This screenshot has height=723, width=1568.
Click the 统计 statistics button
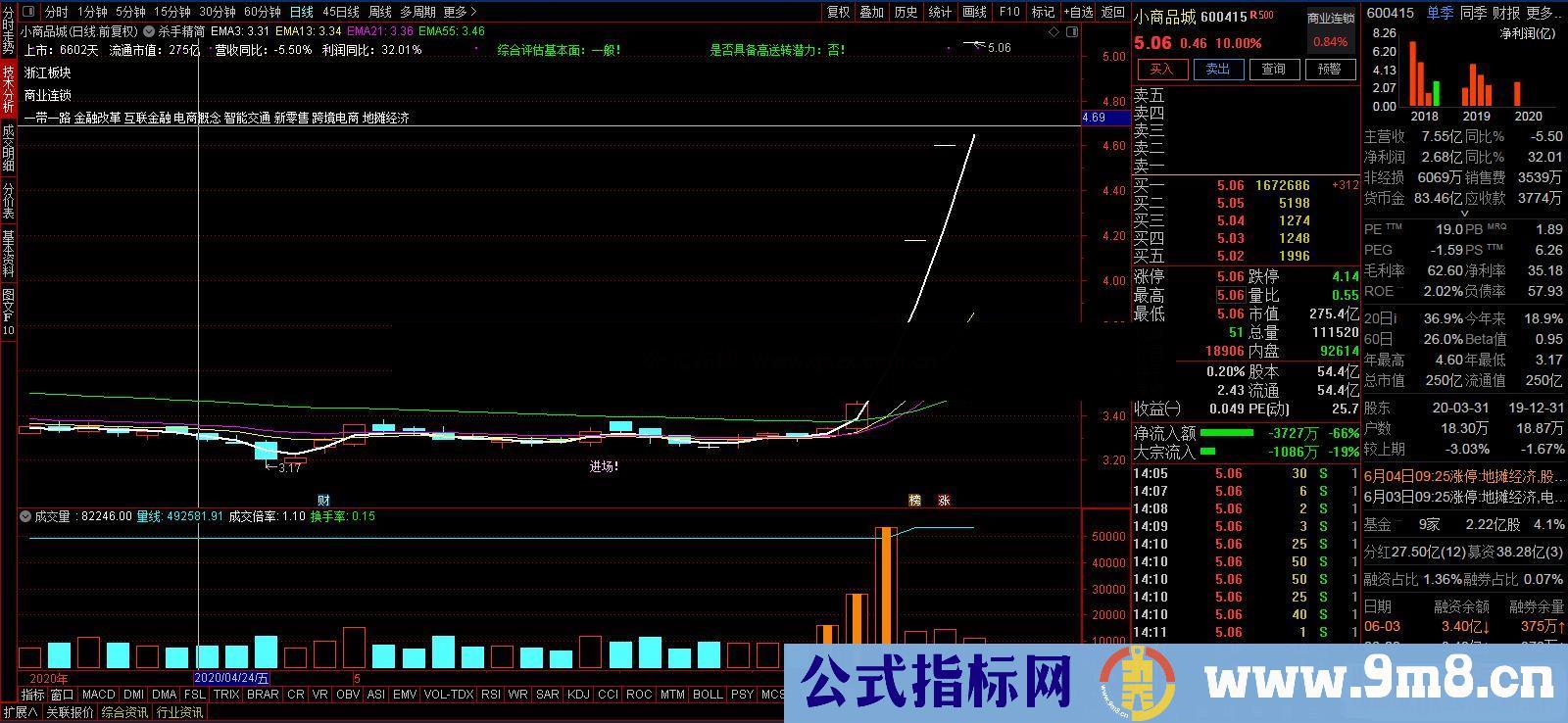(940, 12)
